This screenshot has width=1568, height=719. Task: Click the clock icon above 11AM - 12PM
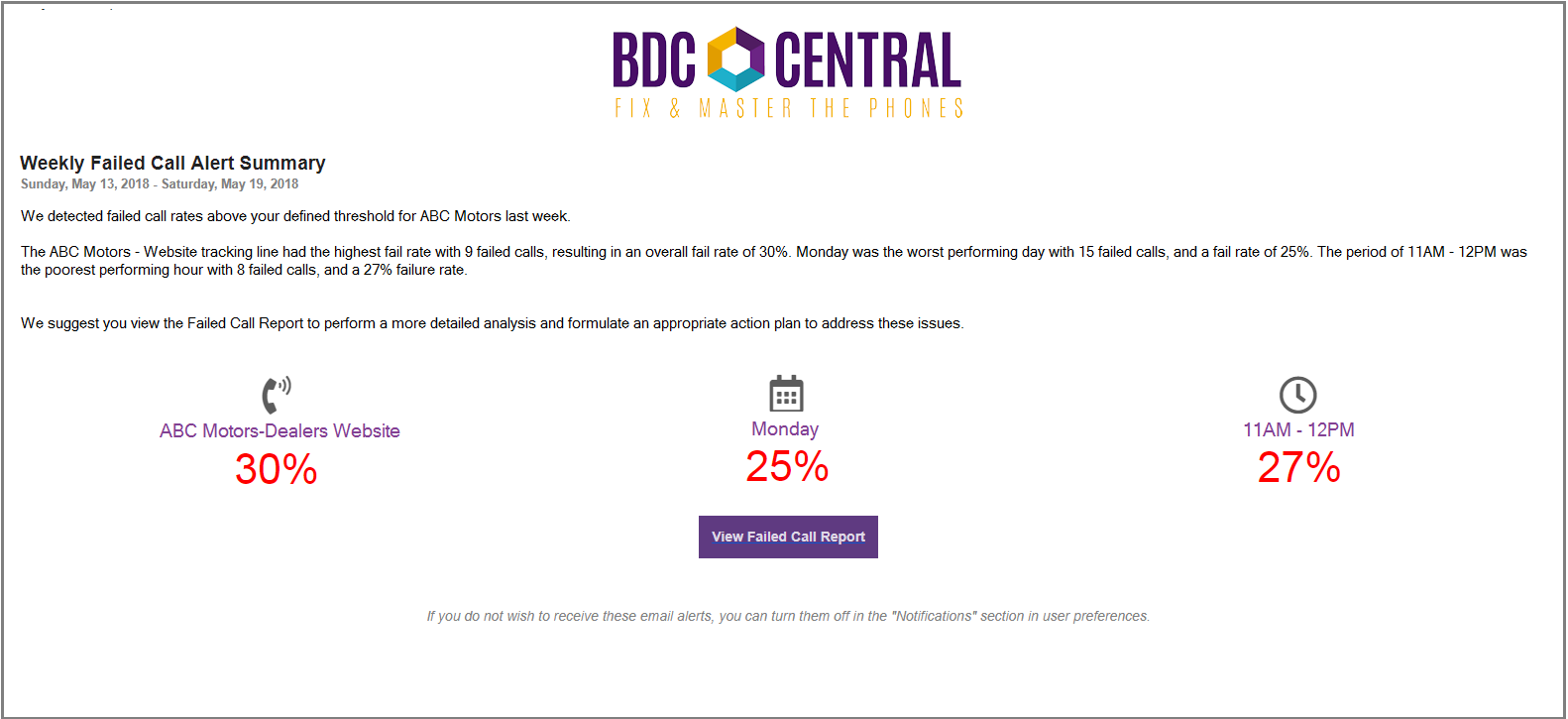click(x=1298, y=395)
